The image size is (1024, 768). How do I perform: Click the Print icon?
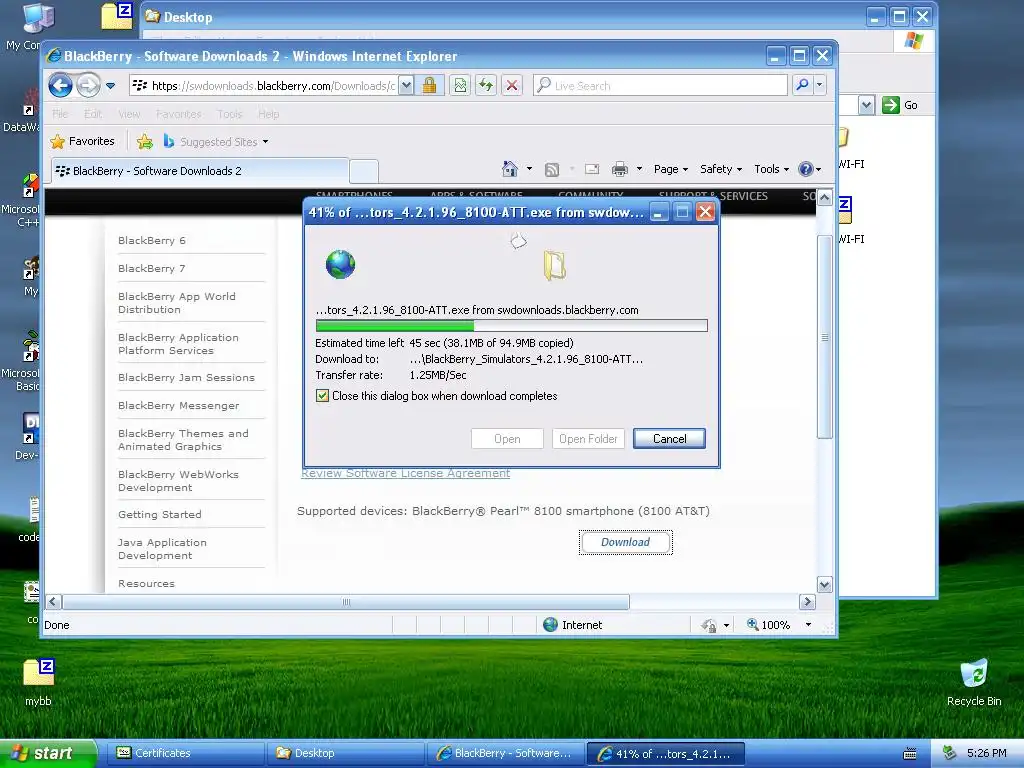(620, 169)
